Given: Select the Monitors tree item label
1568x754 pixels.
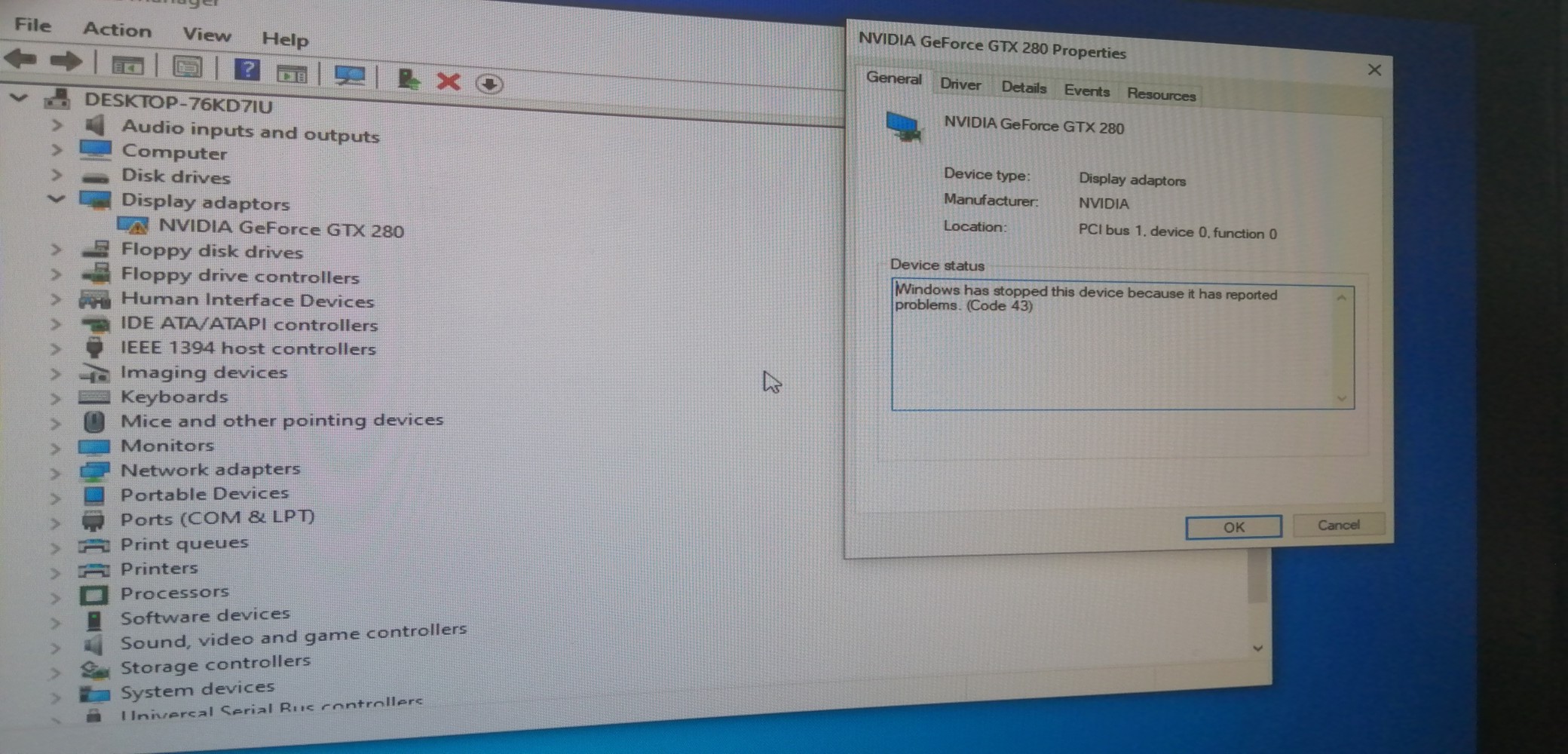Looking at the screenshot, I should click(x=167, y=446).
